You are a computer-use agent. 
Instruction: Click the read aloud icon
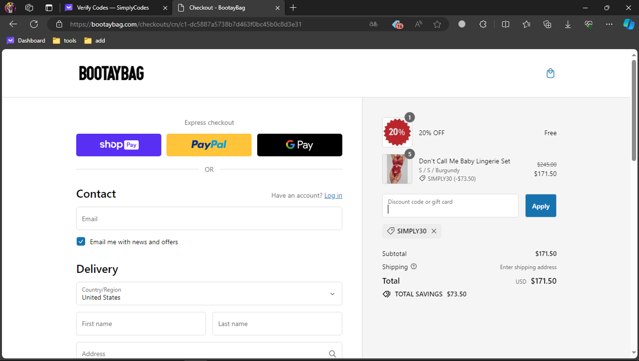418,24
